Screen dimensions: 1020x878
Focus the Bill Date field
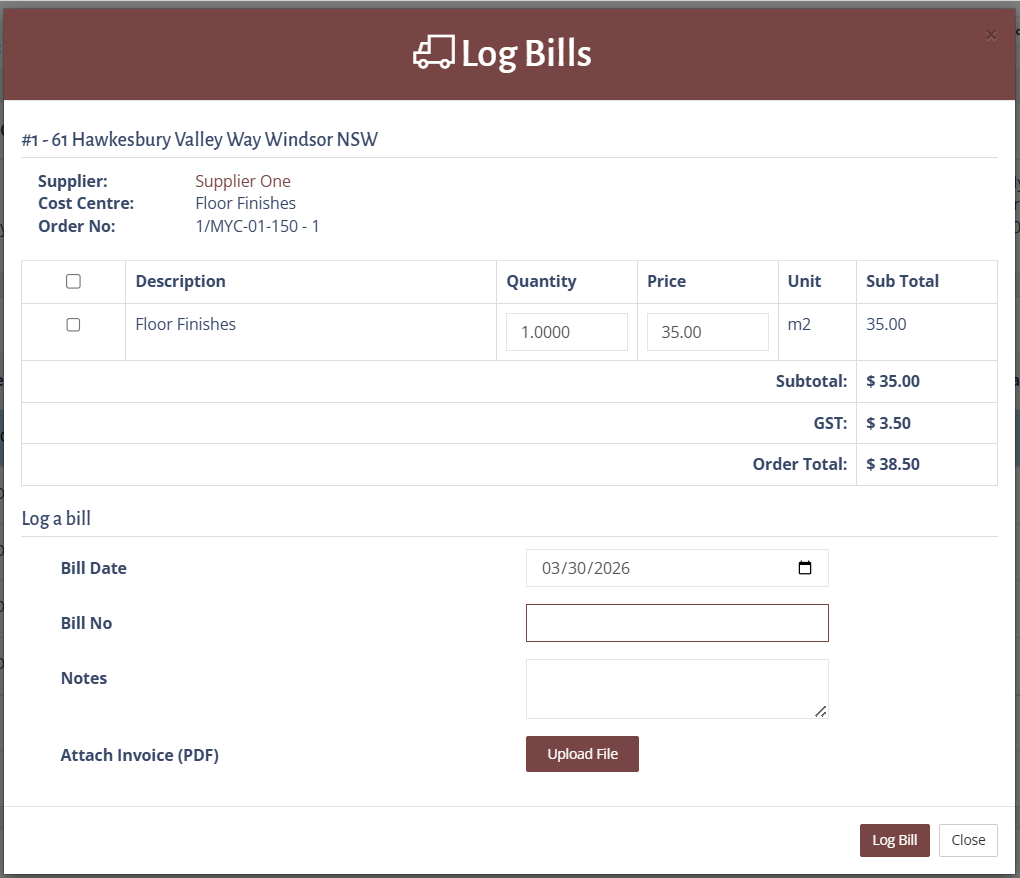650,568
